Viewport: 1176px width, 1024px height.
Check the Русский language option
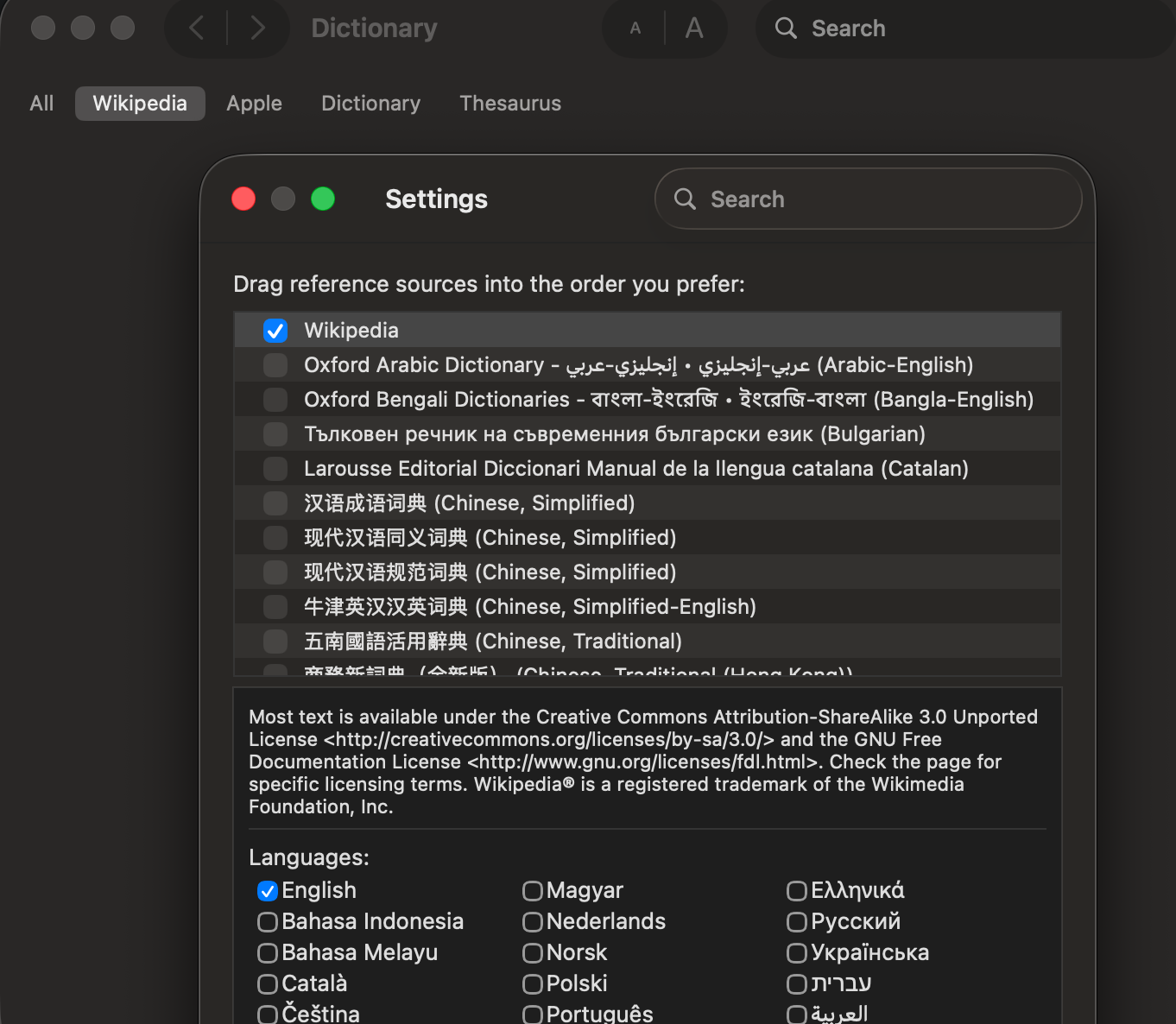pos(797,922)
